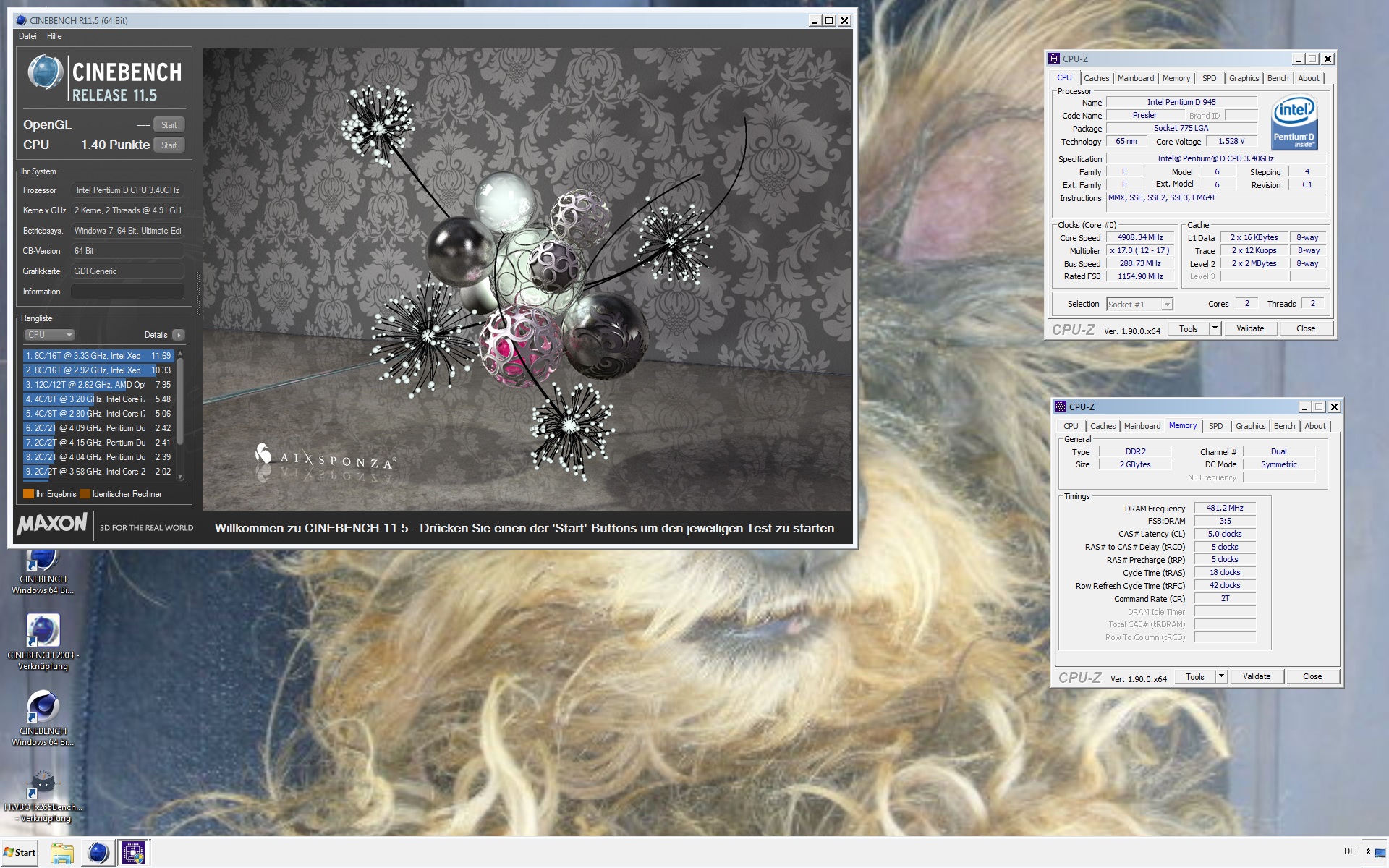Show hidden system tray icons

(x=1368, y=852)
